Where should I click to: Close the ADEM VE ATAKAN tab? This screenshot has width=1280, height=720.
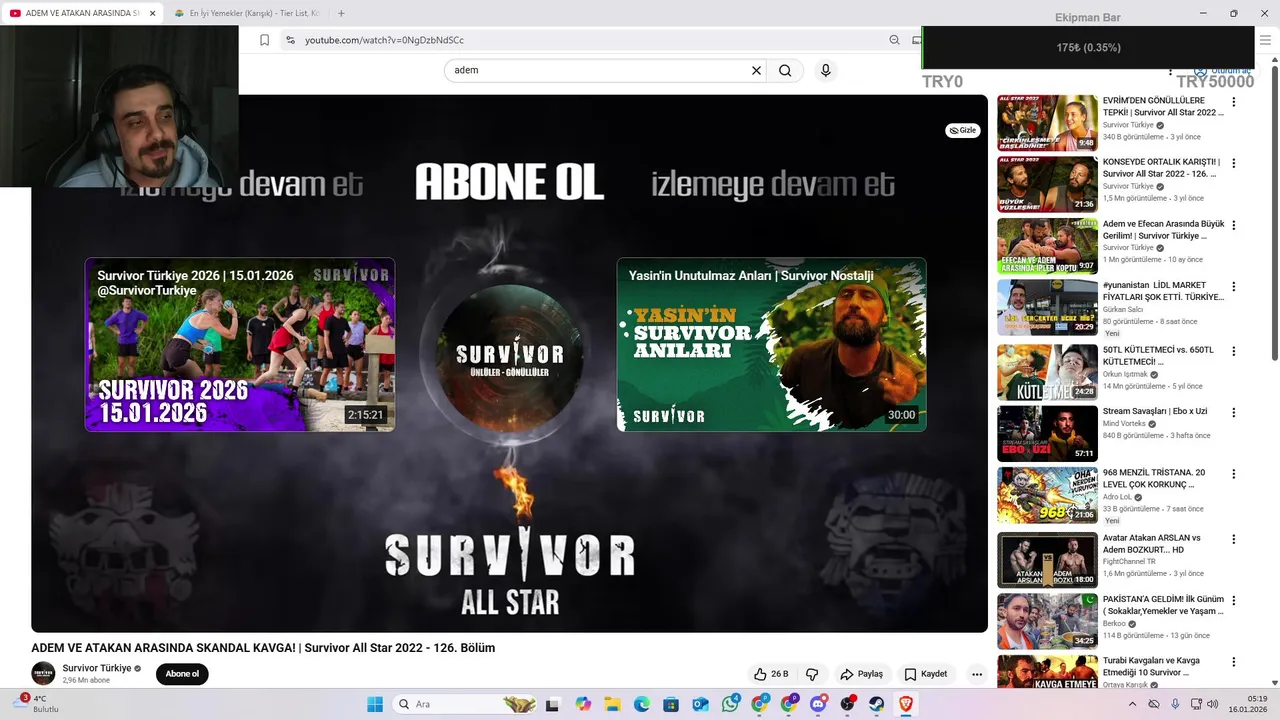coord(153,13)
